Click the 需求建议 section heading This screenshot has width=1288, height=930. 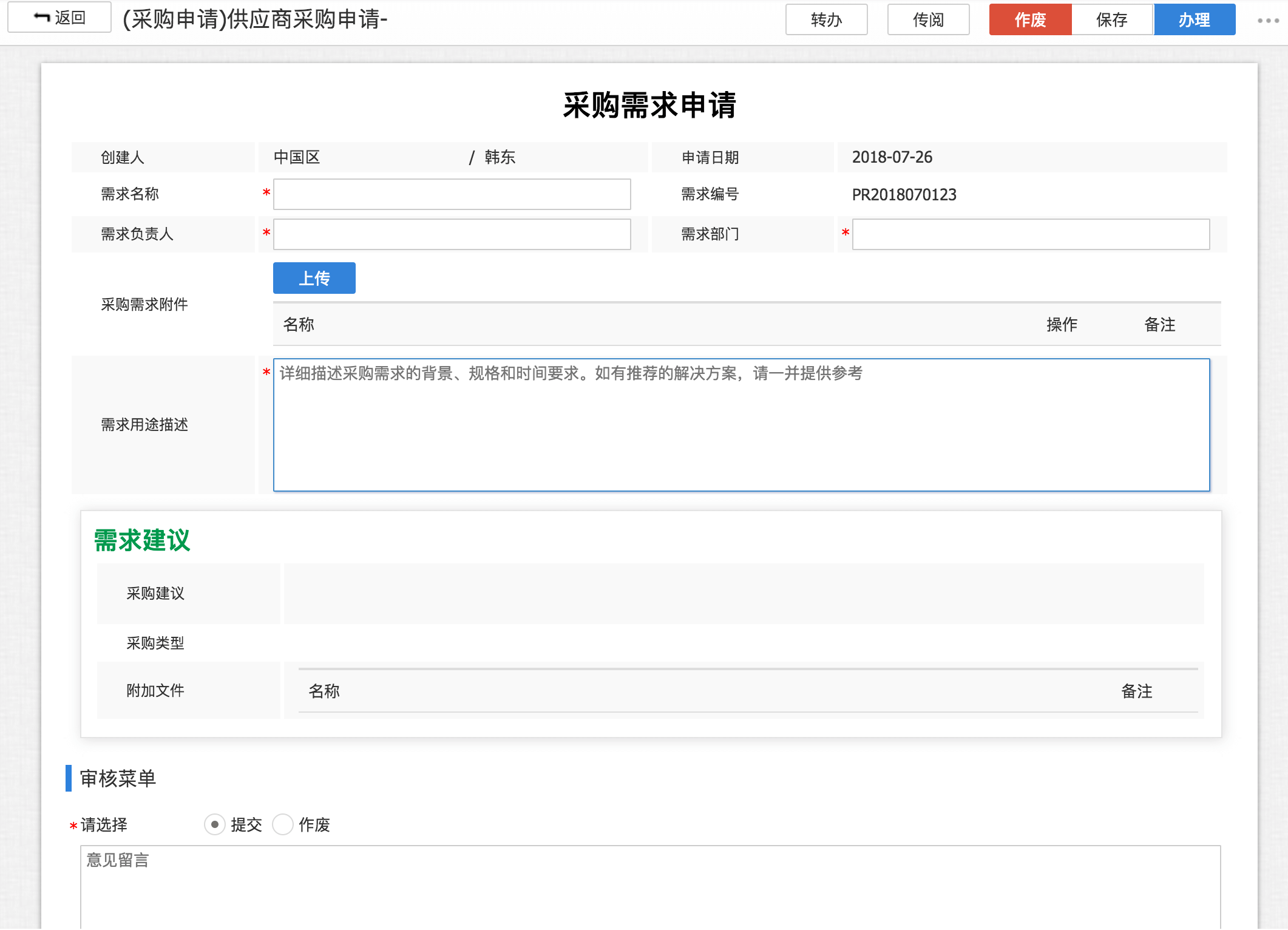[142, 540]
